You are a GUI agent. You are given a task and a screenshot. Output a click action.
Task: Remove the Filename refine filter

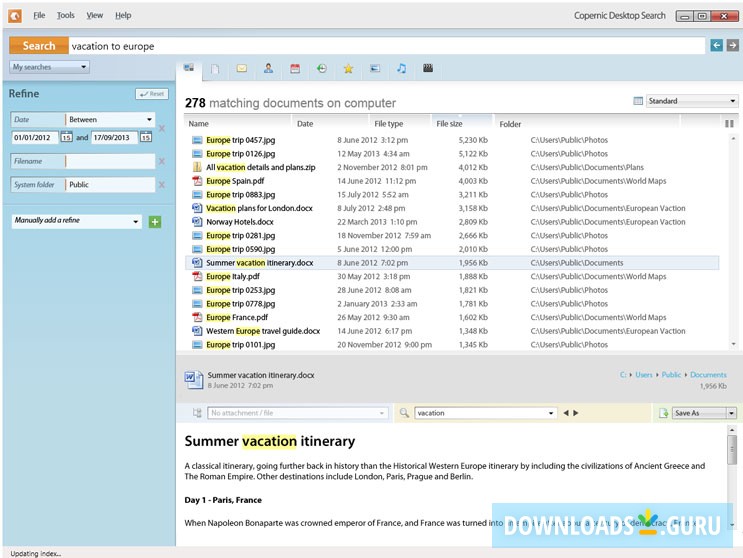point(162,161)
